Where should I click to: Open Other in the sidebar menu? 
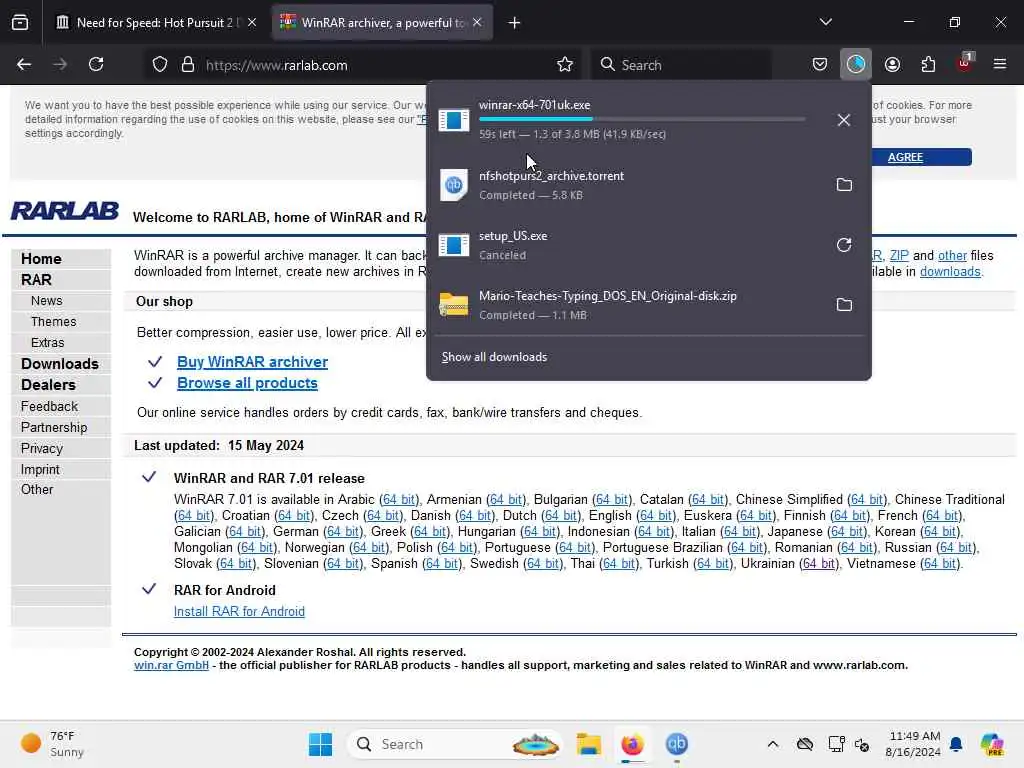37,490
